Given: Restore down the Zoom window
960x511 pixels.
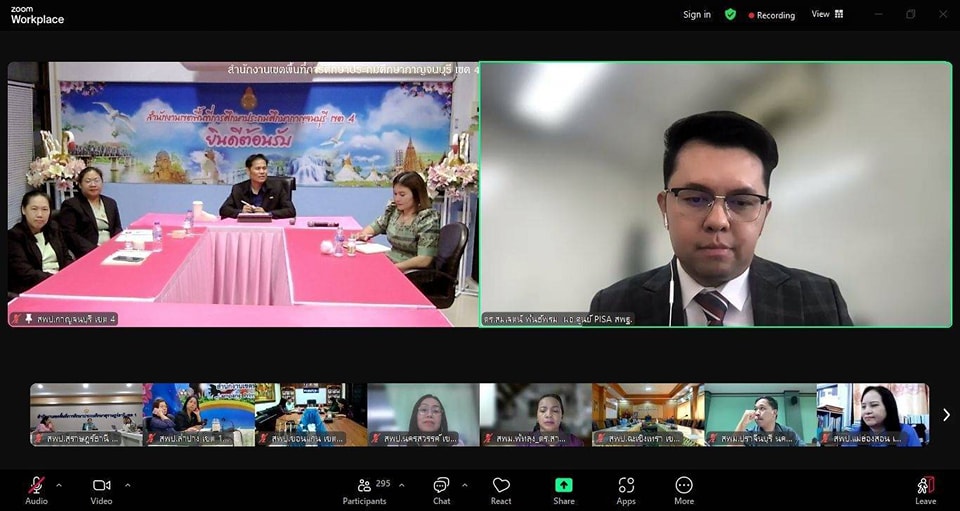Looking at the screenshot, I should pos(910,14).
